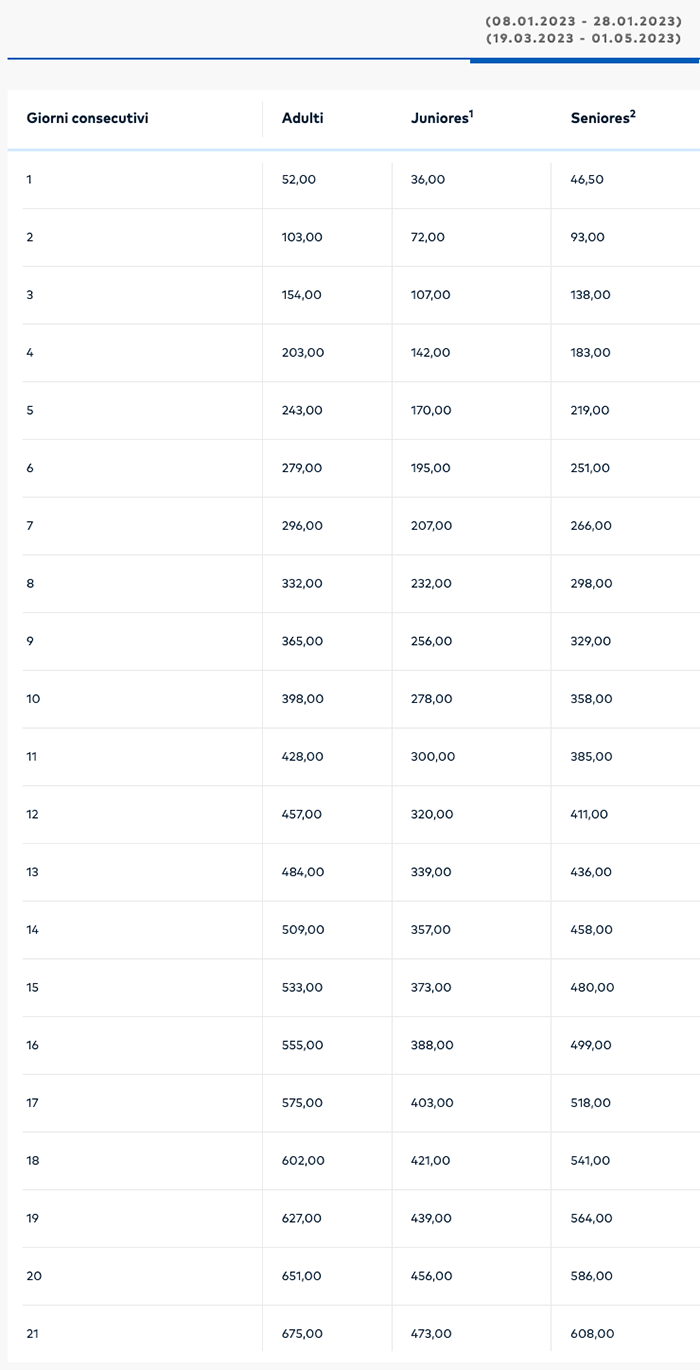The image size is (700, 1370).
Task: Click the 14 consecutive days row label
Action: (x=33, y=930)
